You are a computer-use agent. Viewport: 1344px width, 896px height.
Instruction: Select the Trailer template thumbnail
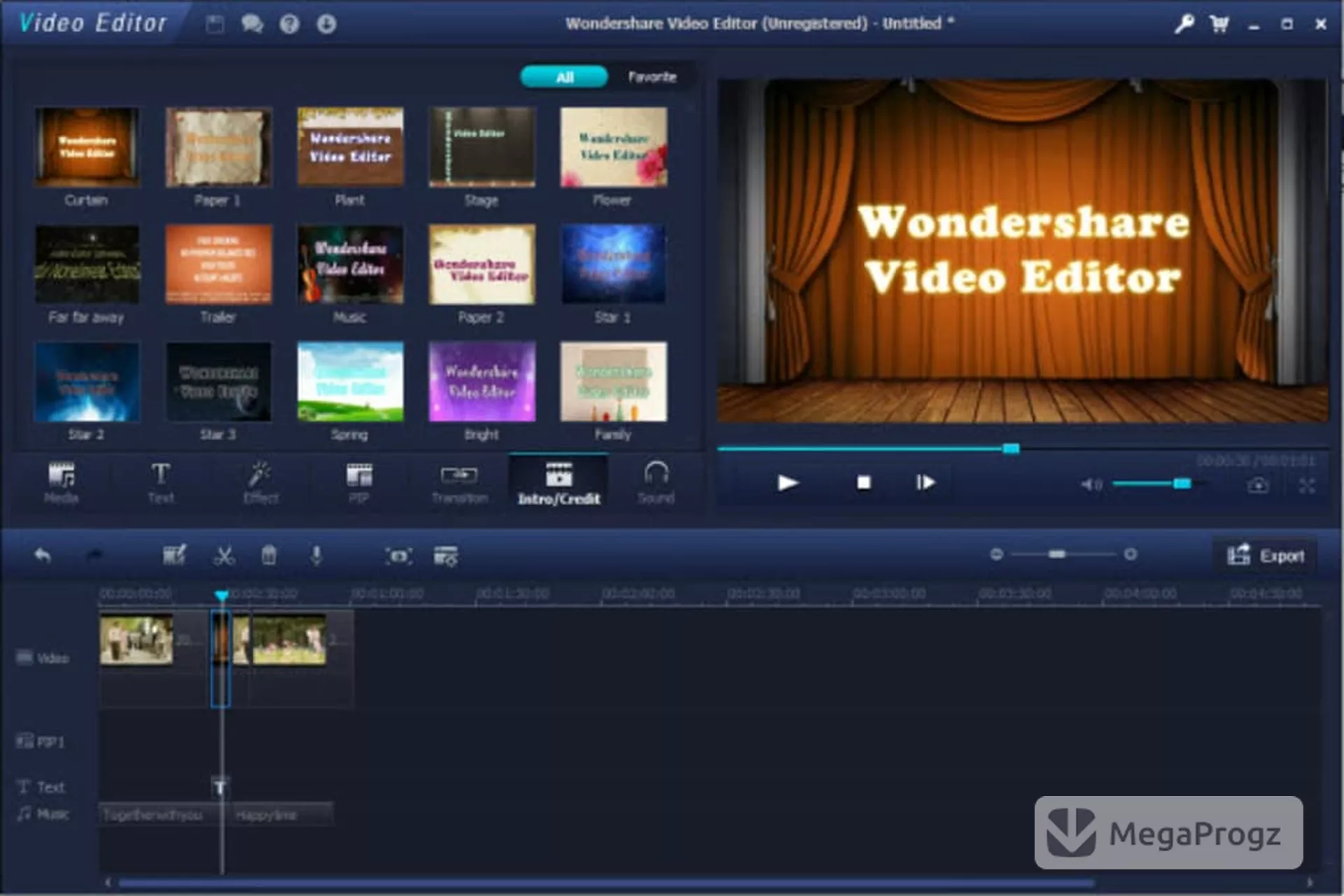tap(218, 265)
